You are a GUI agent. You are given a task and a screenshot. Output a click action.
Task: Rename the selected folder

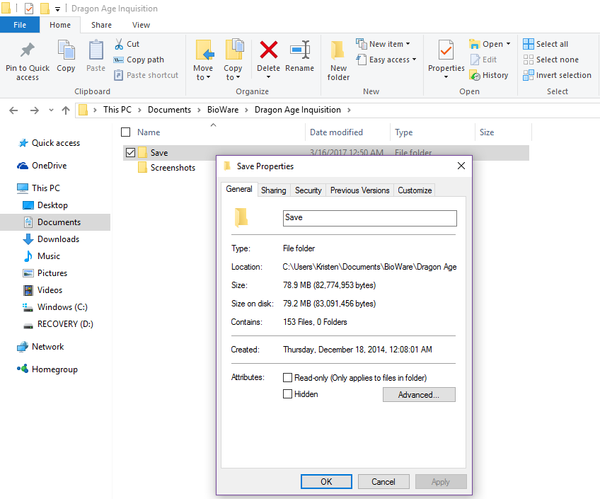tap(300, 56)
